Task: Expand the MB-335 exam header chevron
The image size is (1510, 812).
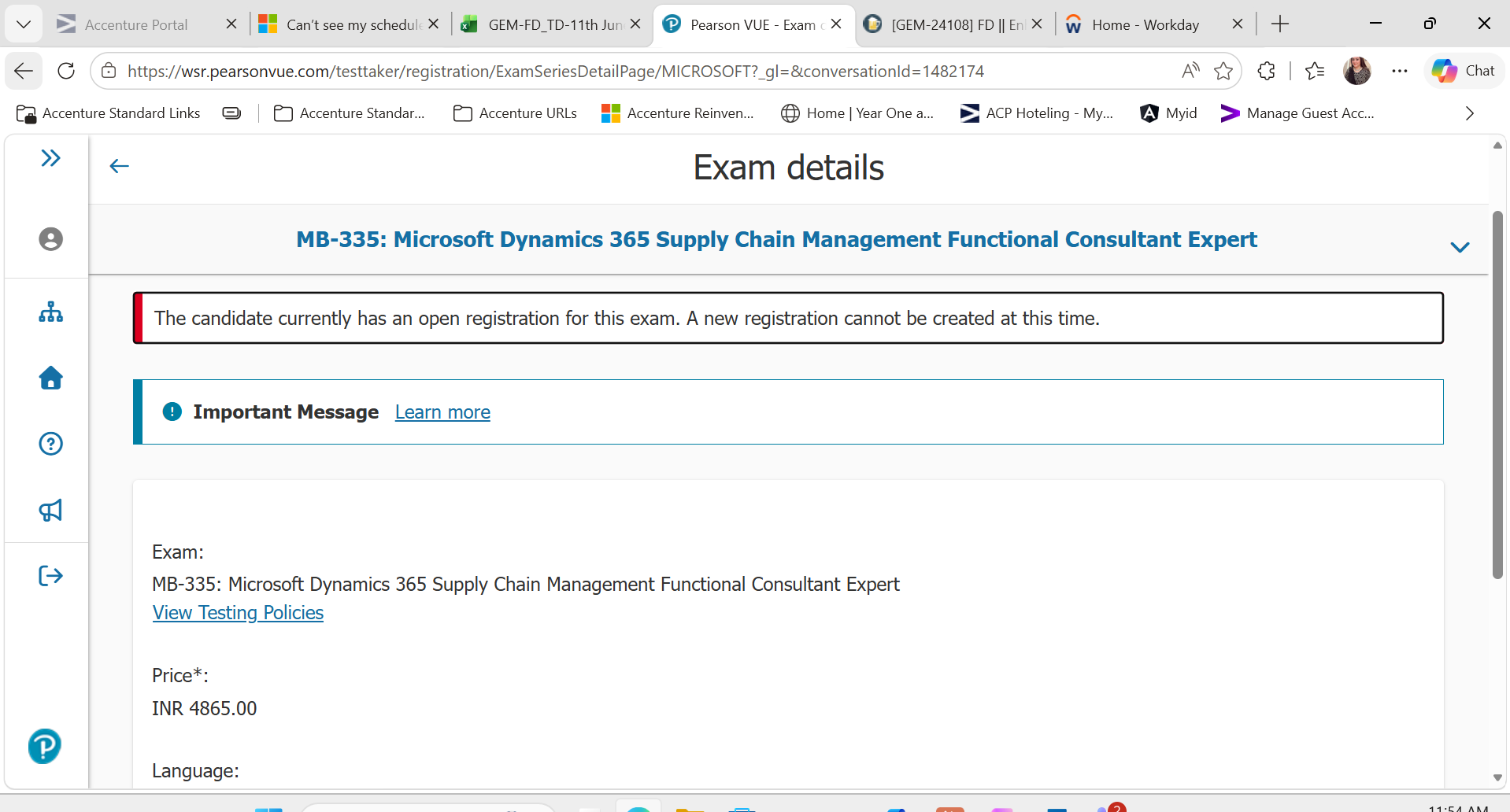Action: click(1460, 247)
